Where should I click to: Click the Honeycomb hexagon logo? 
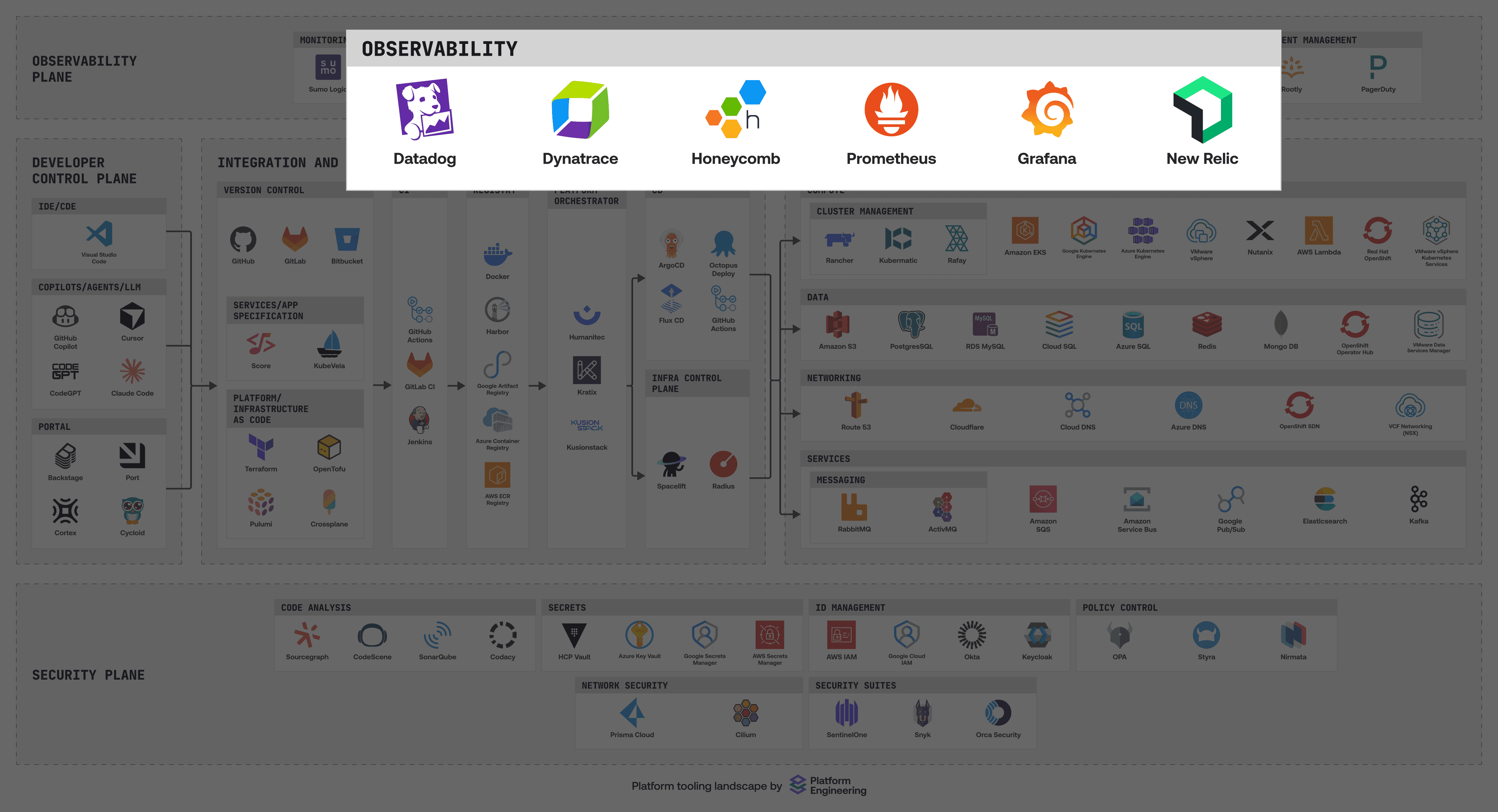click(735, 109)
